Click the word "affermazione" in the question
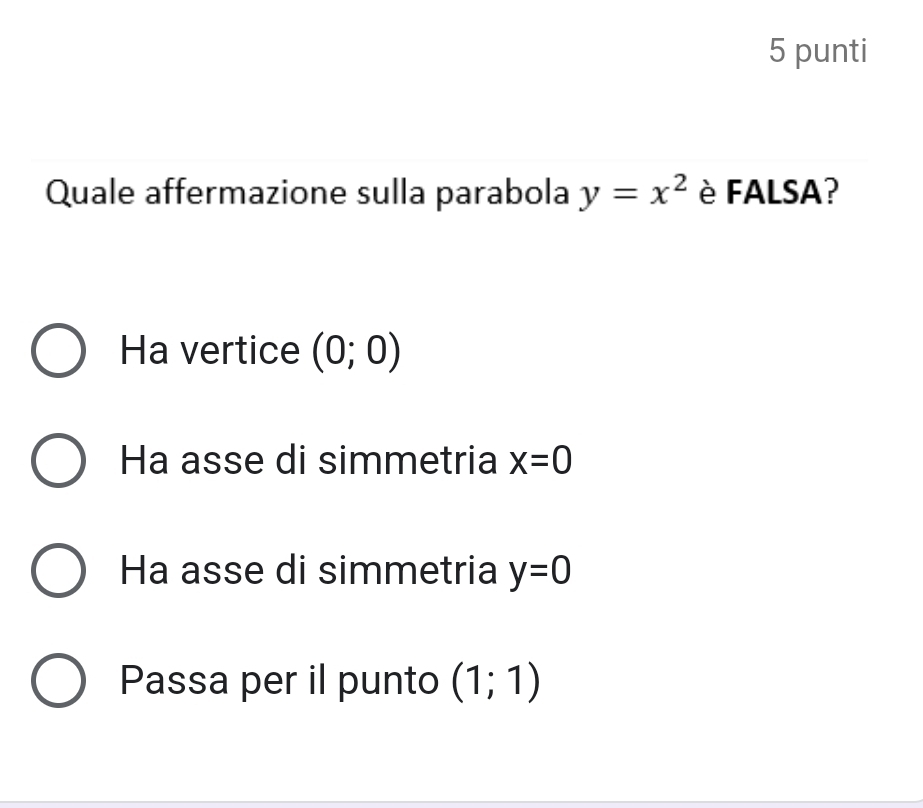Image resolution: width=923 pixels, height=808 pixels. point(225,191)
